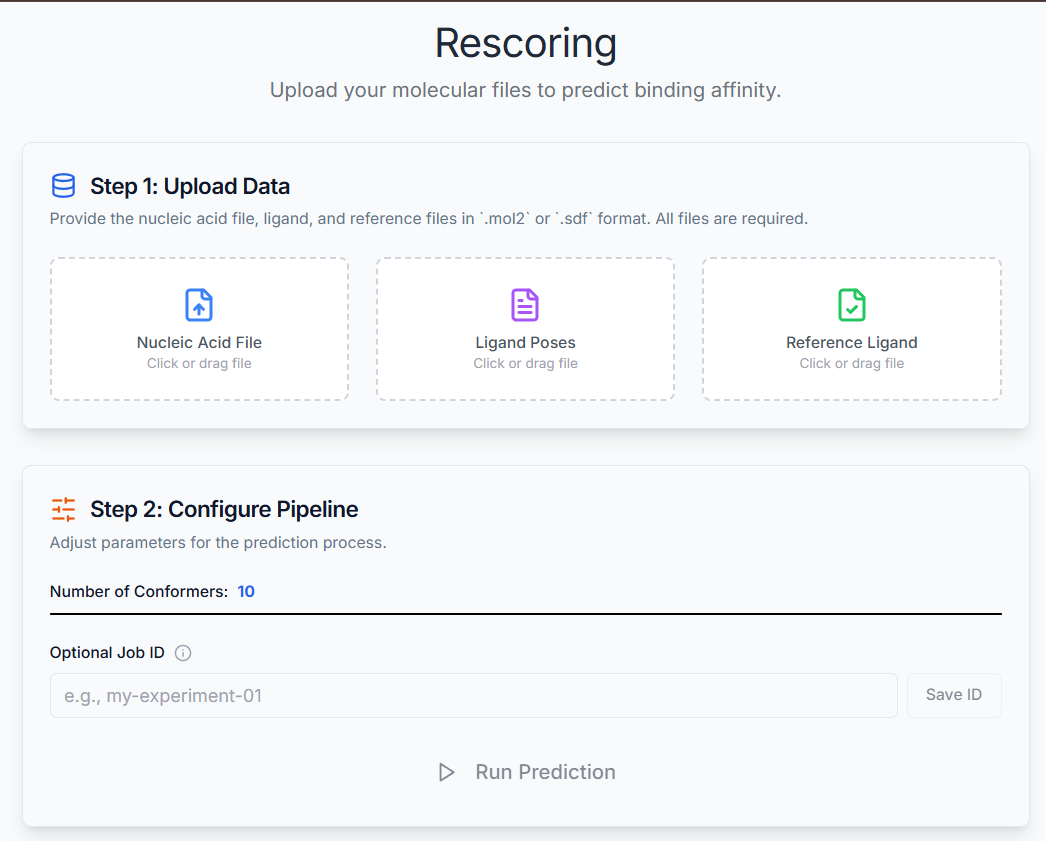Upload a file via the Ligand Poses dropzone
Screen dimensions: 1046x841
[525, 328]
